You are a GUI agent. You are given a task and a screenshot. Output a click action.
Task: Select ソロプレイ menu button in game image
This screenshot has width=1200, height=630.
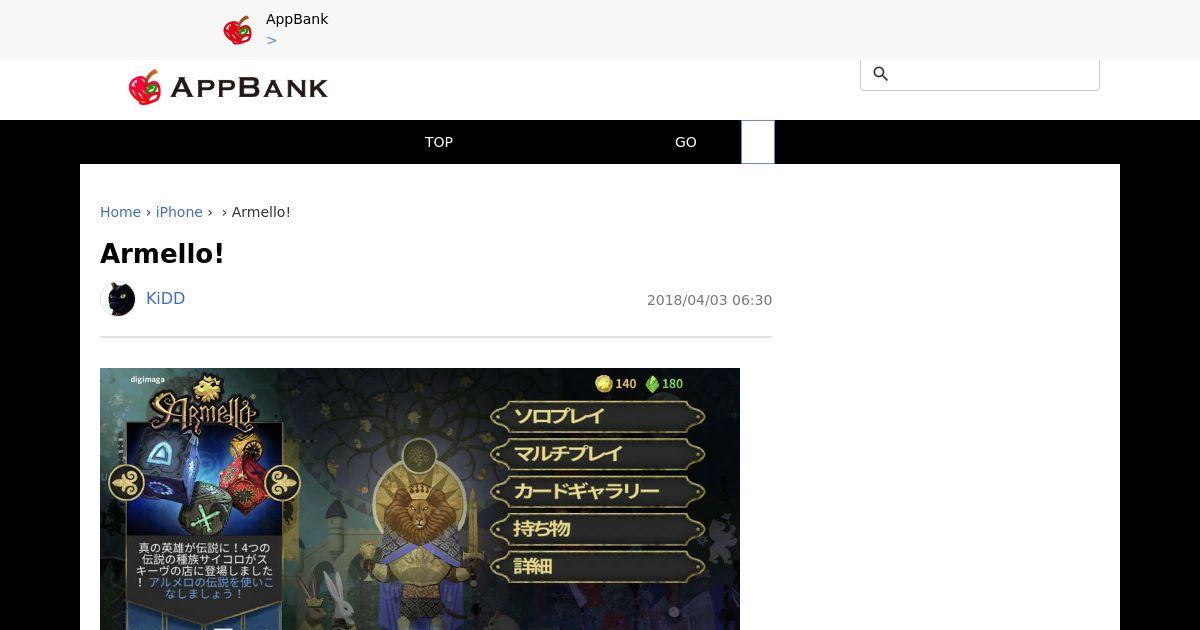pyautogui.click(x=597, y=416)
